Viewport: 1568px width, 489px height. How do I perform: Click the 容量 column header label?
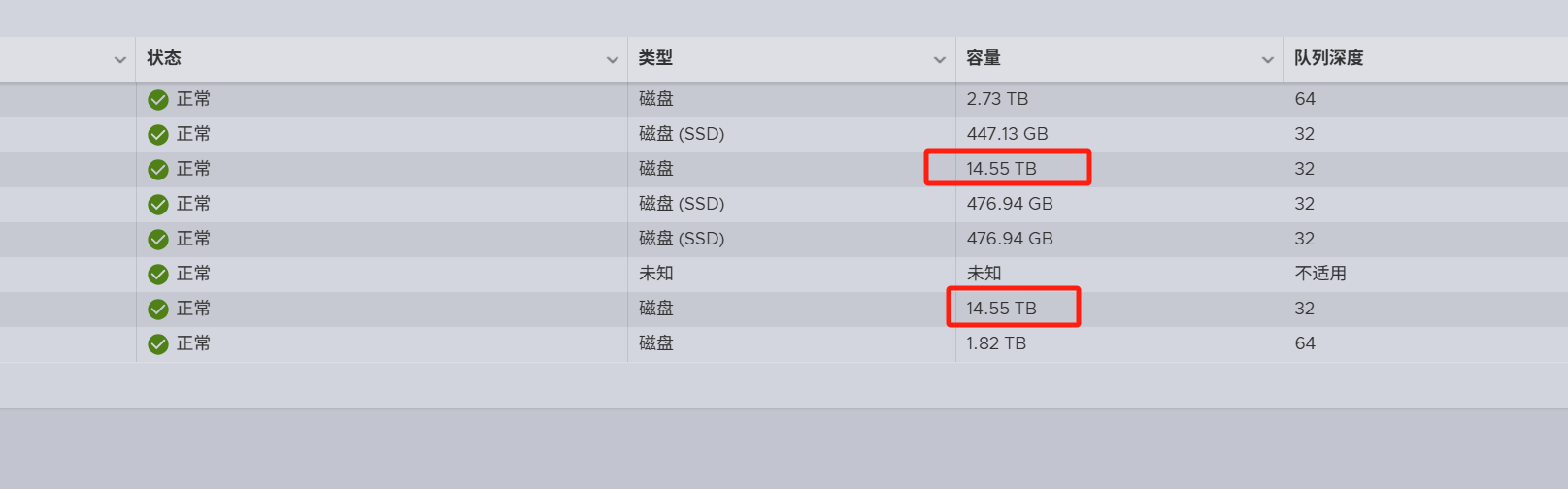point(984,58)
